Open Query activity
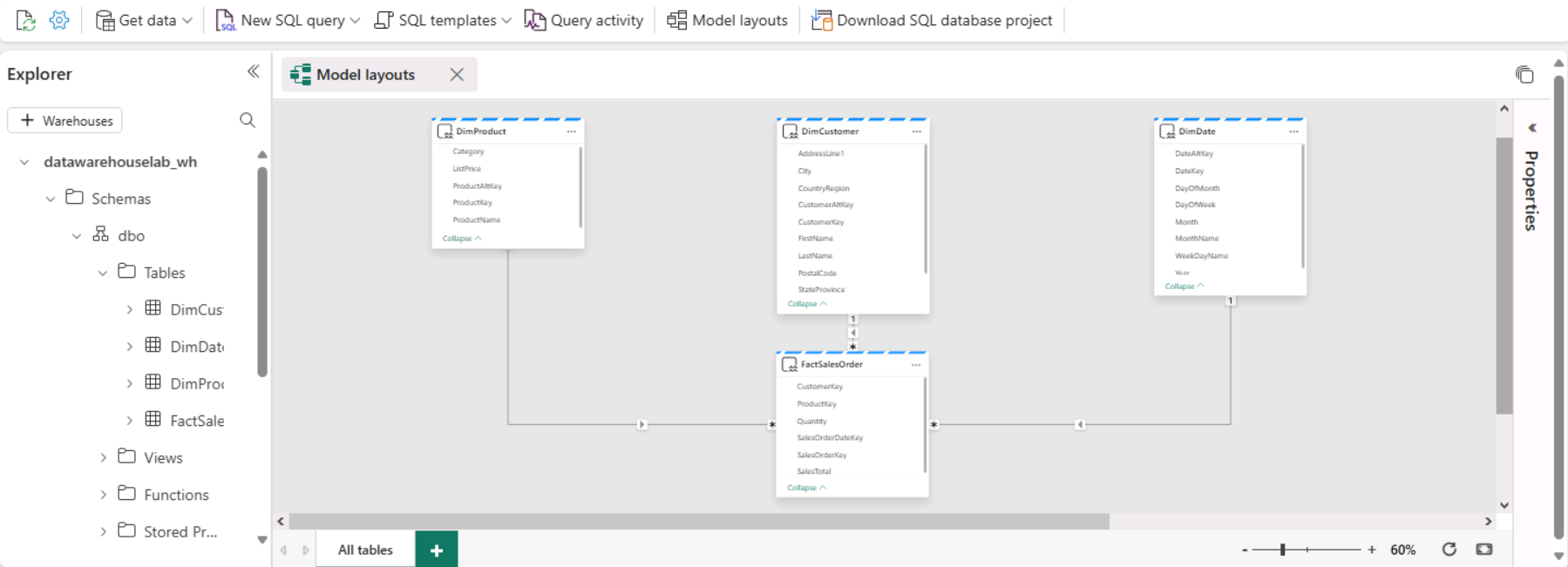The width and height of the screenshot is (1568, 567). [x=584, y=20]
